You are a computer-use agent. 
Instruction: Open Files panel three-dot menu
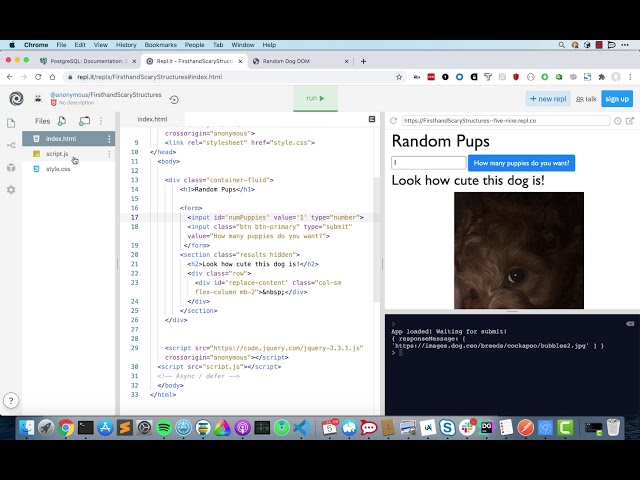(101, 121)
